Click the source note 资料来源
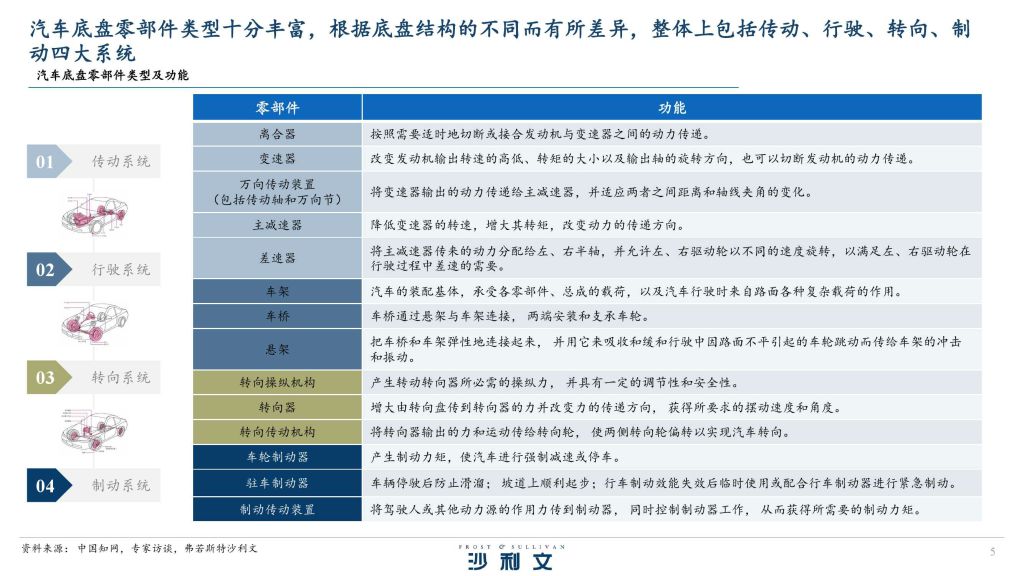Viewport: 1024px width, 576px height. [x=139, y=549]
